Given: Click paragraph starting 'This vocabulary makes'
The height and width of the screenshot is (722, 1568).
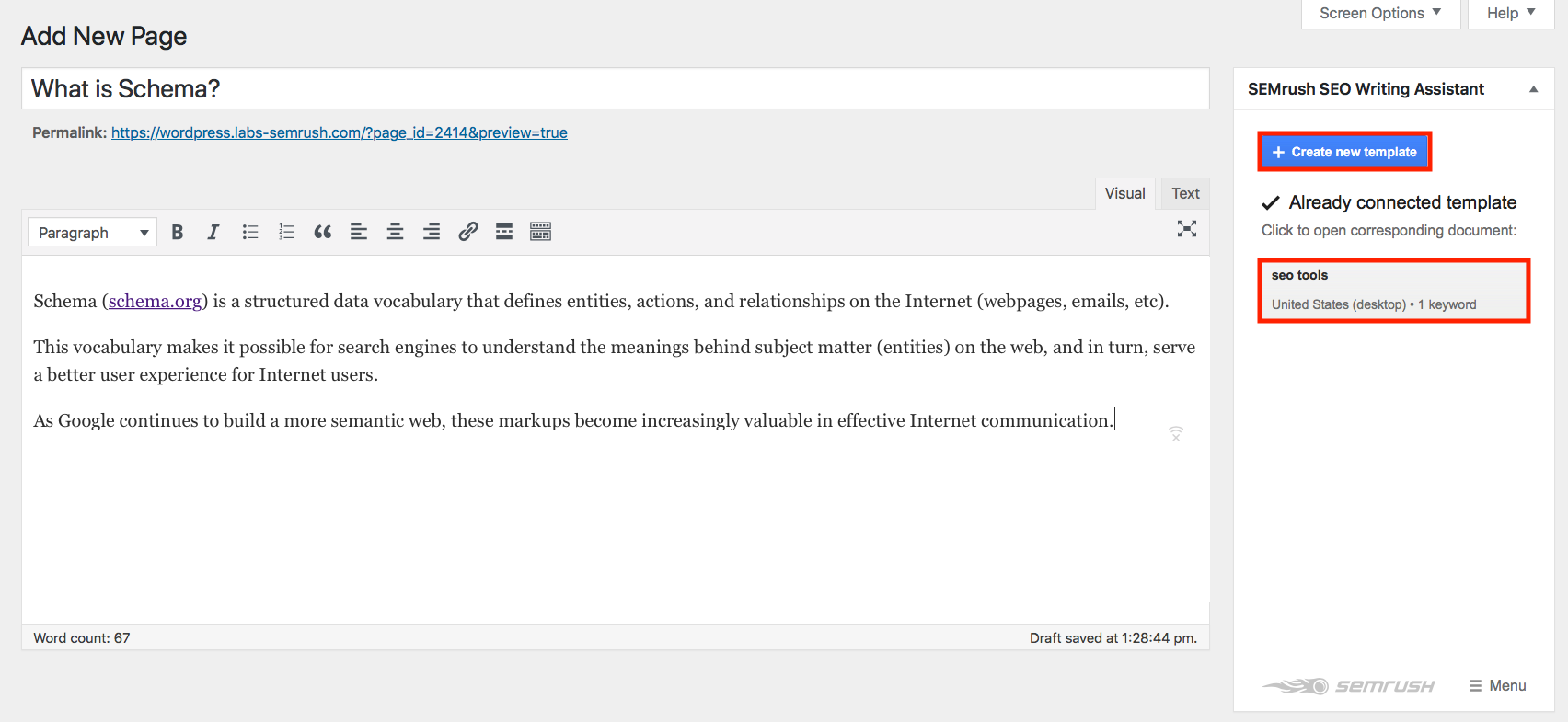Looking at the screenshot, I should click(615, 361).
